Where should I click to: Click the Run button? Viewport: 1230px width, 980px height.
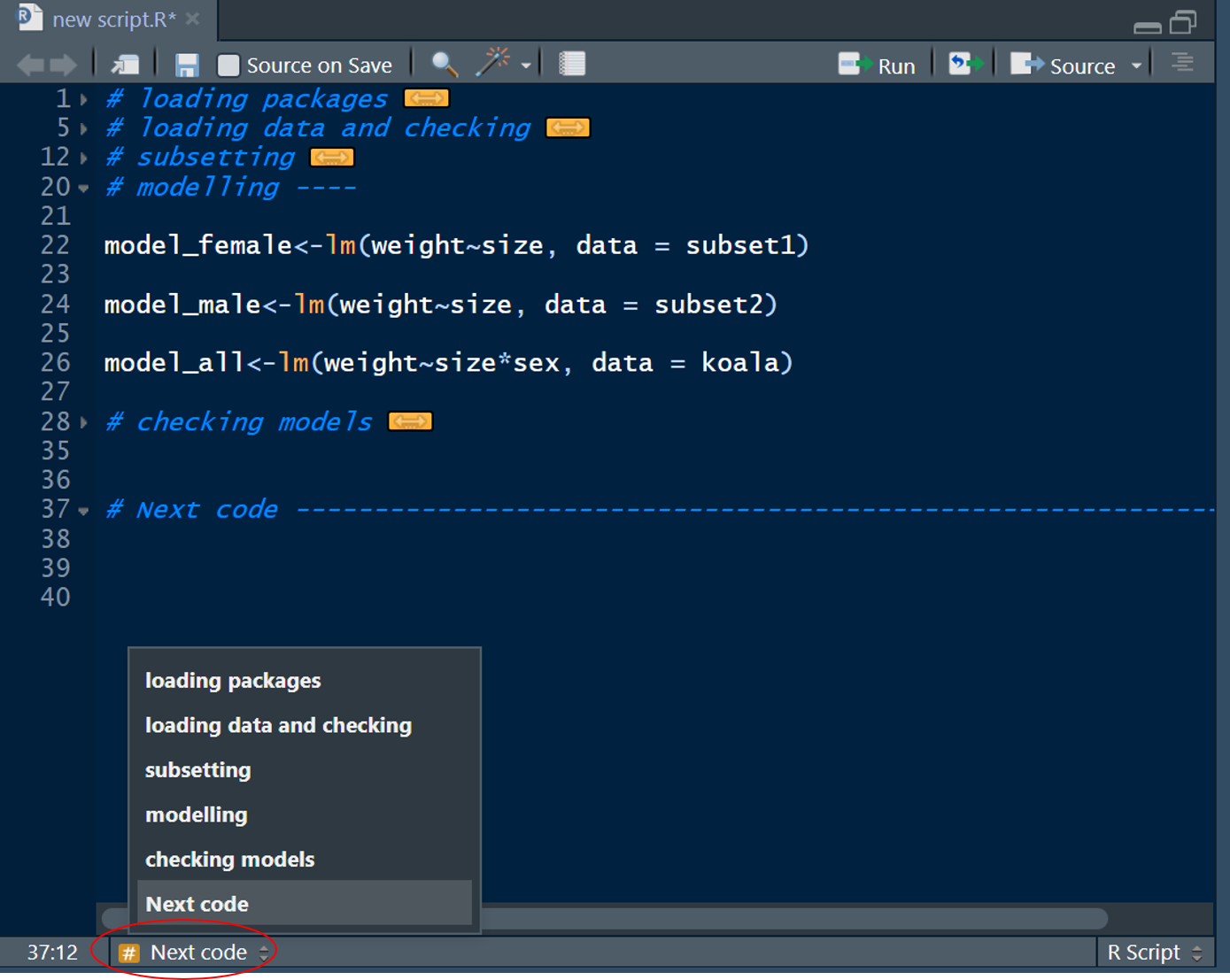878,66
